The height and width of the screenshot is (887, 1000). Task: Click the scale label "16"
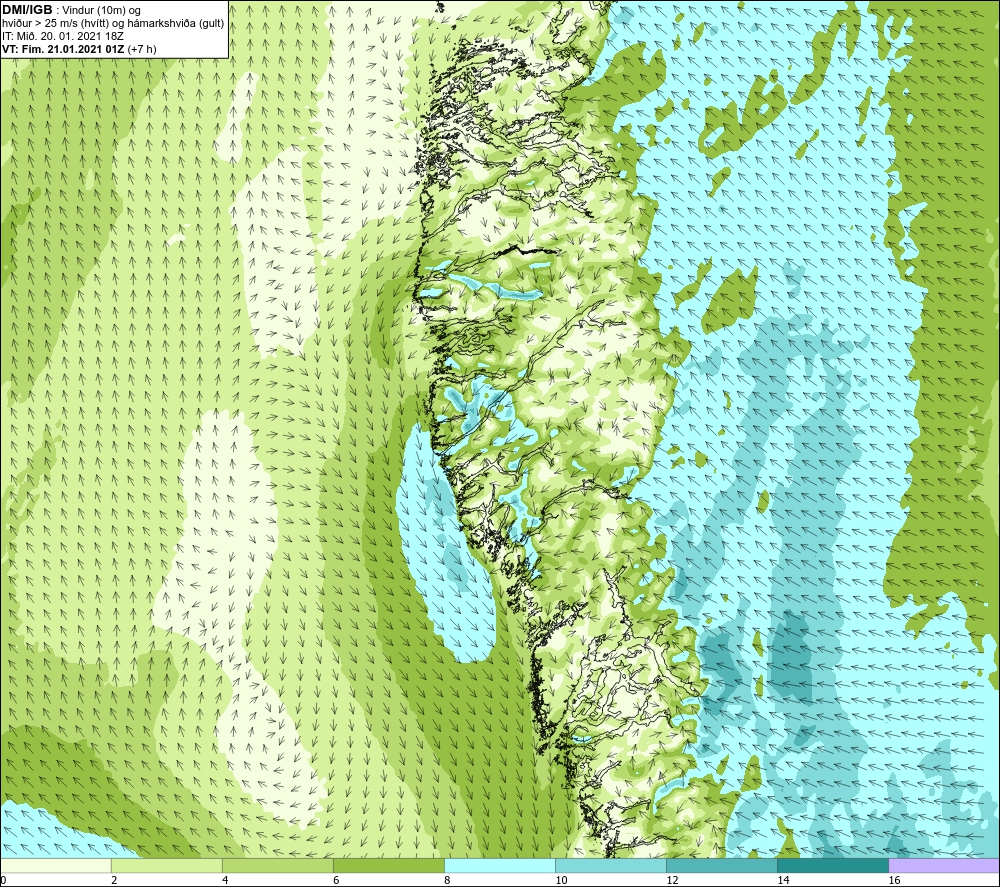click(x=893, y=881)
